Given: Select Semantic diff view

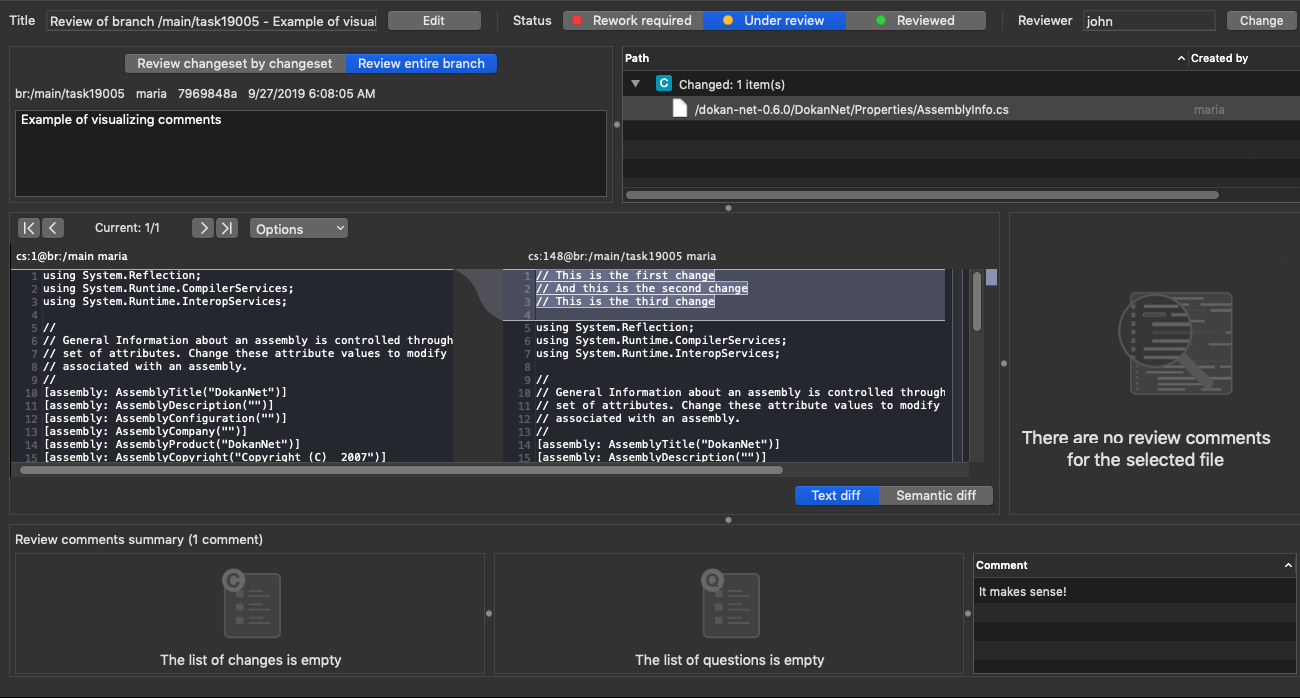Looking at the screenshot, I should tap(936, 495).
